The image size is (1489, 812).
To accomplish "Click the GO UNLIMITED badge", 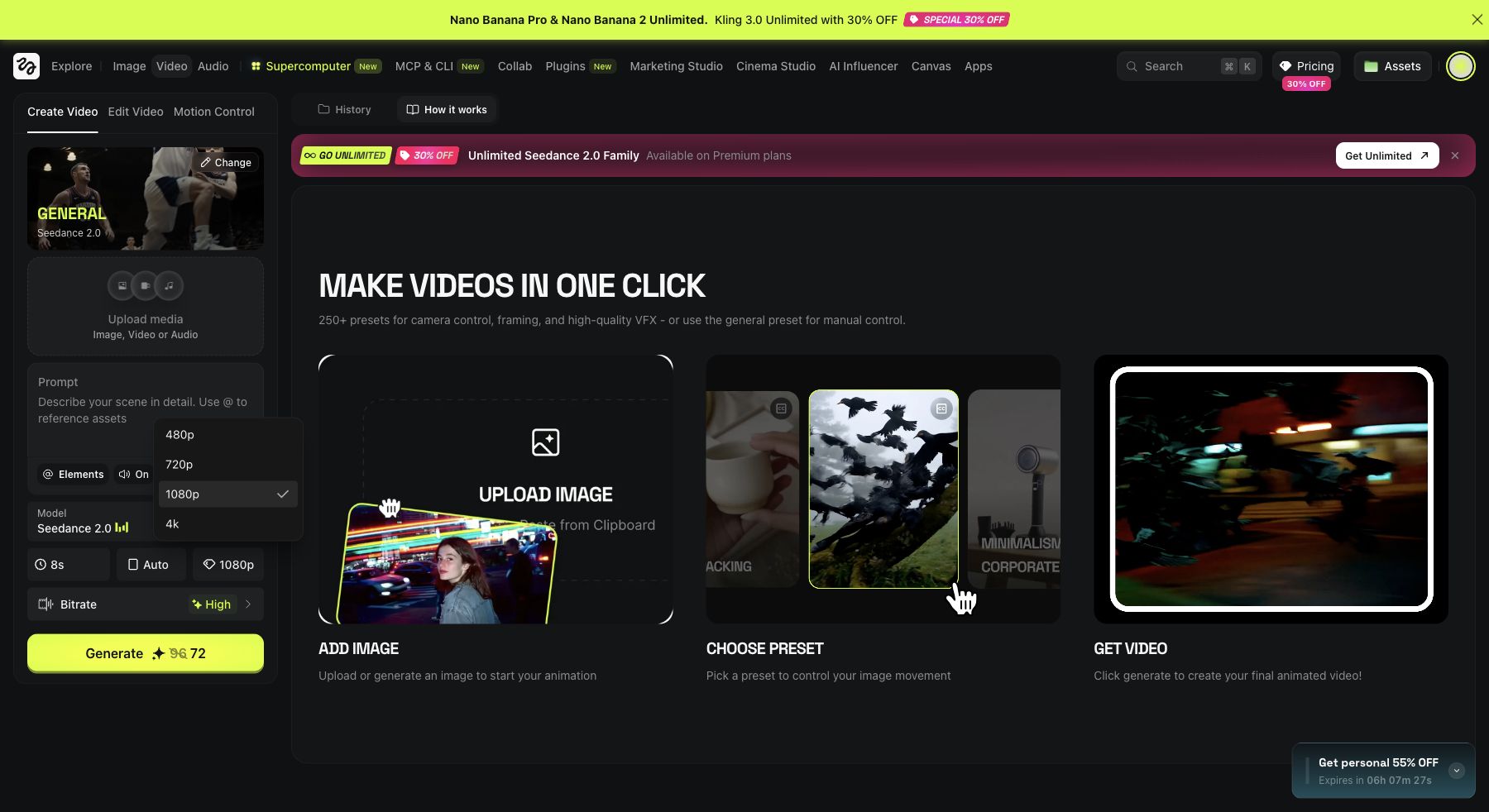I will point(346,155).
